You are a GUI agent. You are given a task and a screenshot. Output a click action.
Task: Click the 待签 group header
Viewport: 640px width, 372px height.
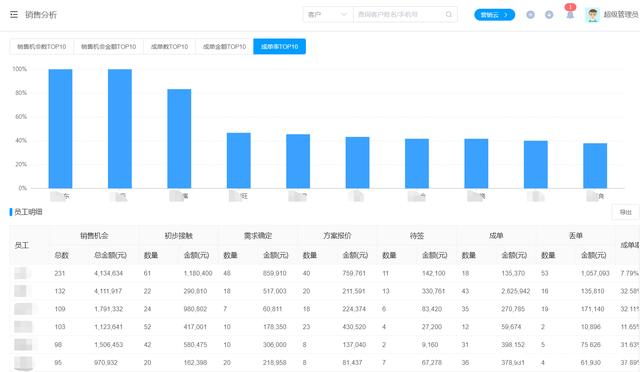tap(417, 236)
